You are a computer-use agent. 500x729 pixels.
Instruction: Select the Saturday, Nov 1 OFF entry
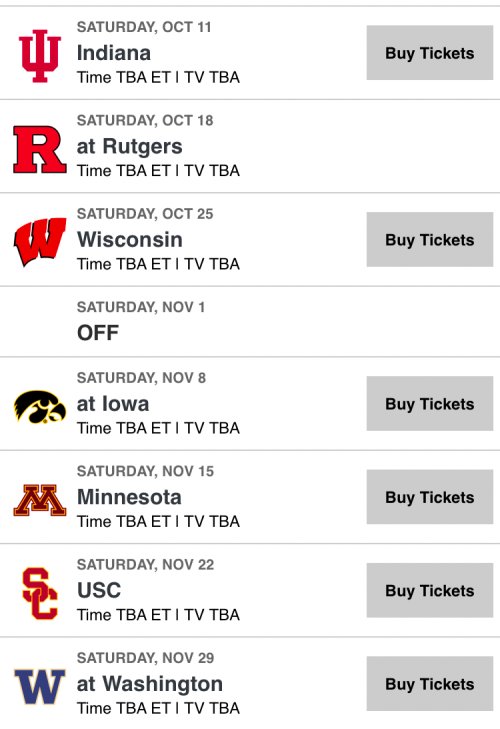250,322
